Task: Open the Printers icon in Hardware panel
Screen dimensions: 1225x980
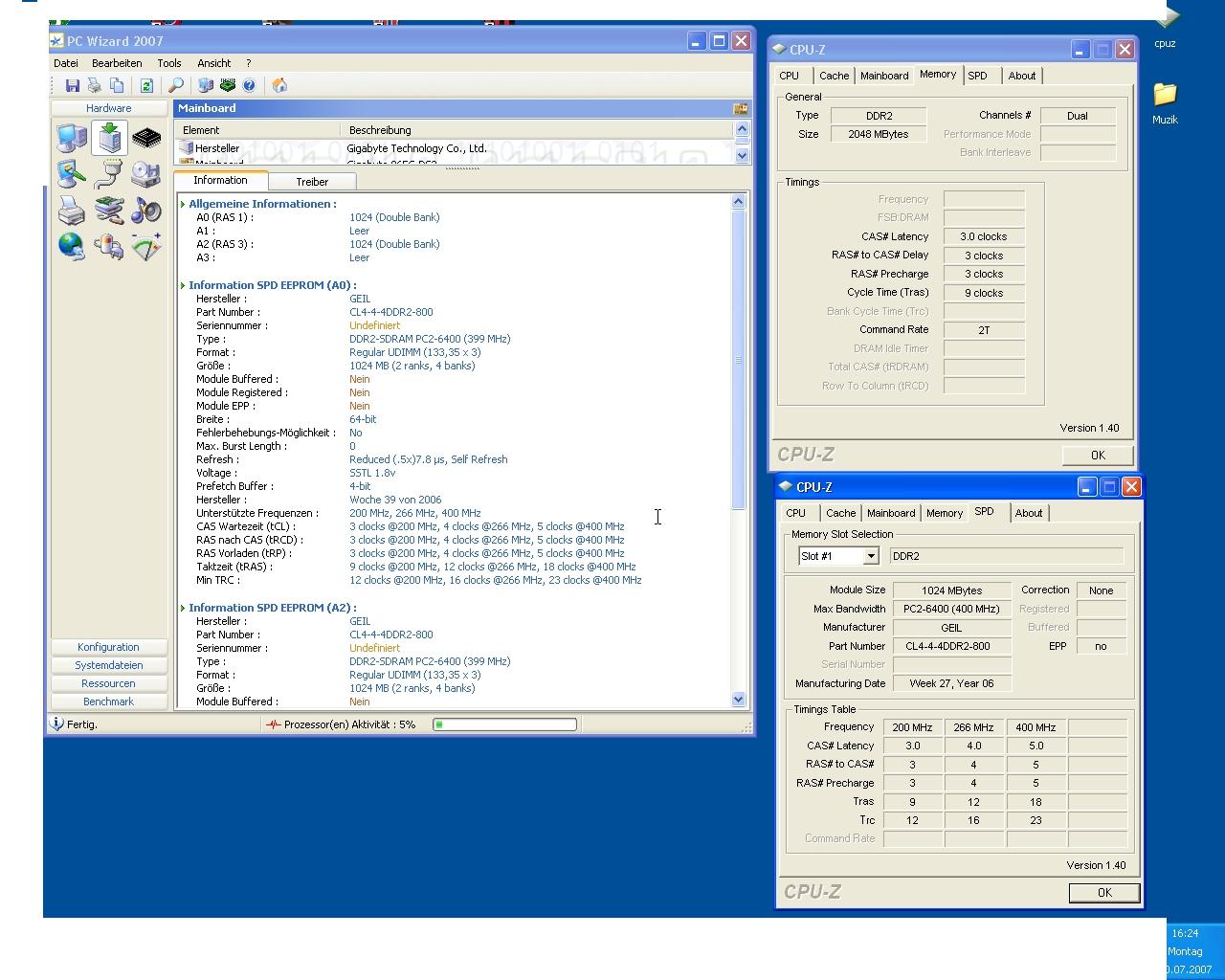Action: [x=72, y=211]
